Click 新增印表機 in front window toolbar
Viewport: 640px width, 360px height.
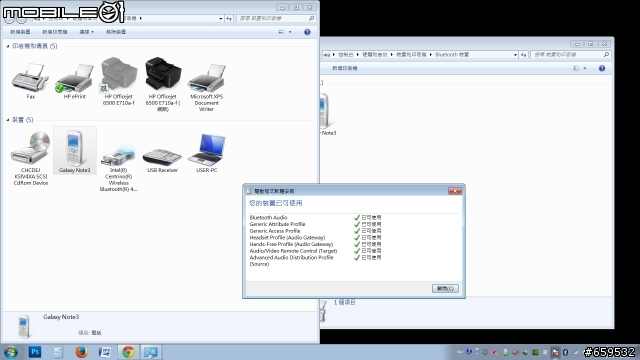pyautogui.click(x=55, y=32)
